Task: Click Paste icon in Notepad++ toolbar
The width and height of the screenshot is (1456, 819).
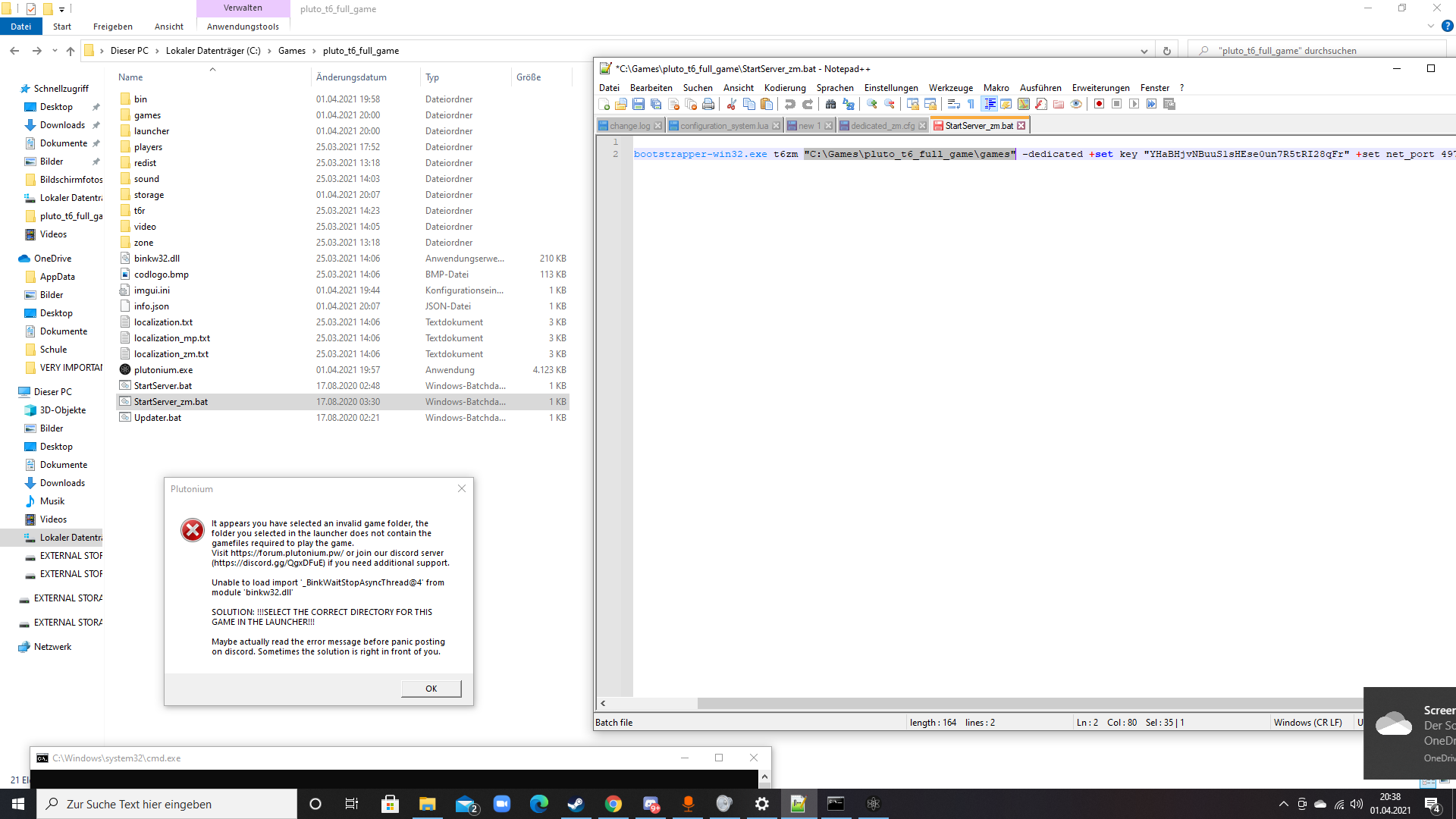Action: coord(767,104)
